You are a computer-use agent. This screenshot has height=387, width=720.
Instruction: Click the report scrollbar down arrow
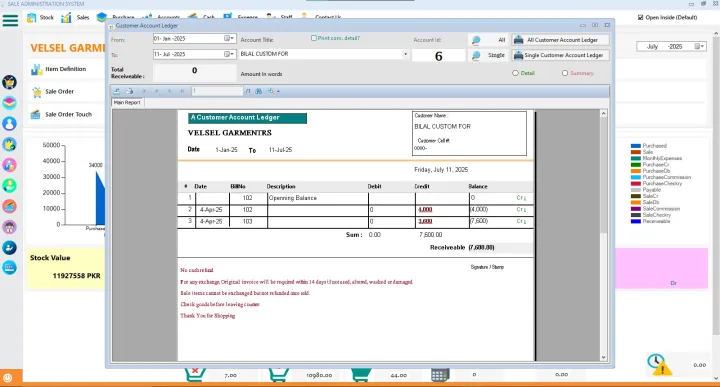tap(603, 357)
